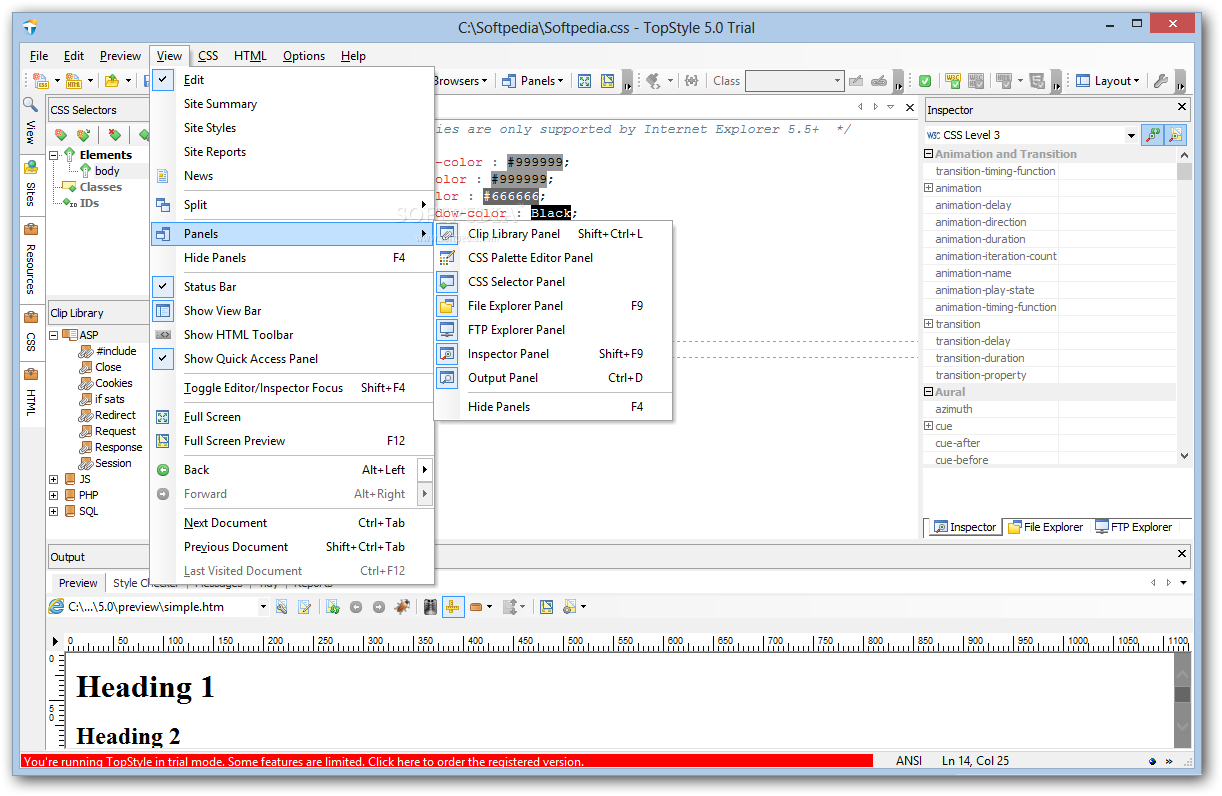Expand the PHP folder in Clip Library
Image resolution: width=1222 pixels, height=796 pixels.
pos(54,495)
